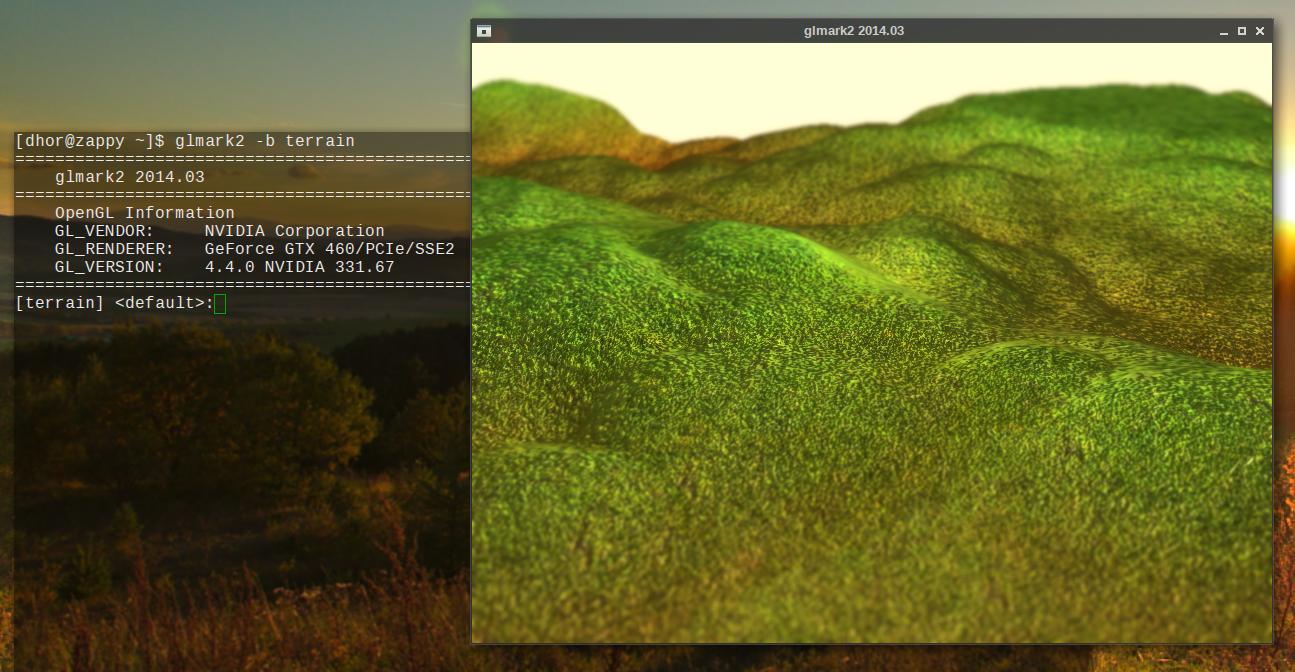
Task: Click the '<default>:' text in terminal
Action: pos(165,303)
